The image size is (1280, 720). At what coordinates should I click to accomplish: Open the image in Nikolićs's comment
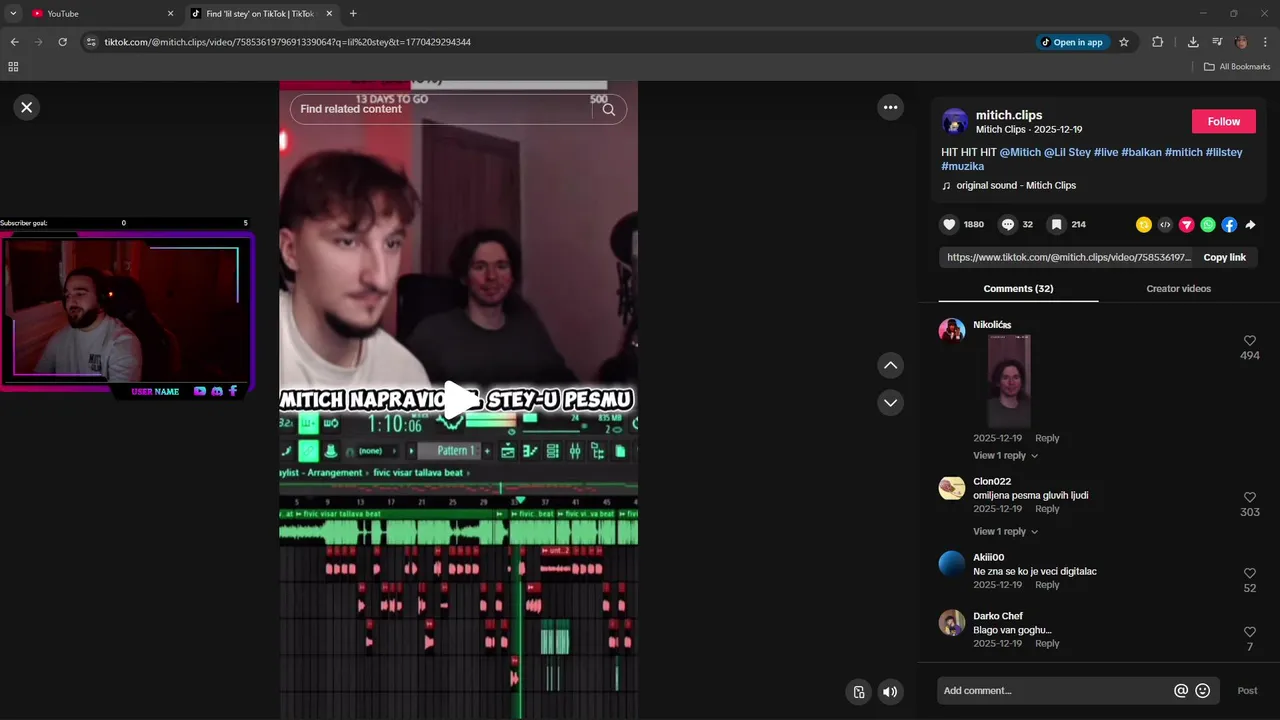click(x=1009, y=381)
